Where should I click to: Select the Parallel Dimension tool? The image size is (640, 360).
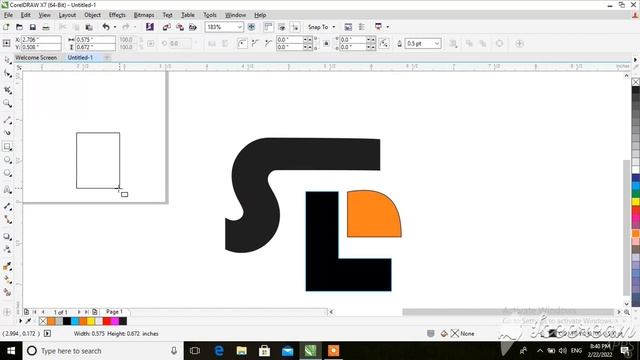[7, 206]
